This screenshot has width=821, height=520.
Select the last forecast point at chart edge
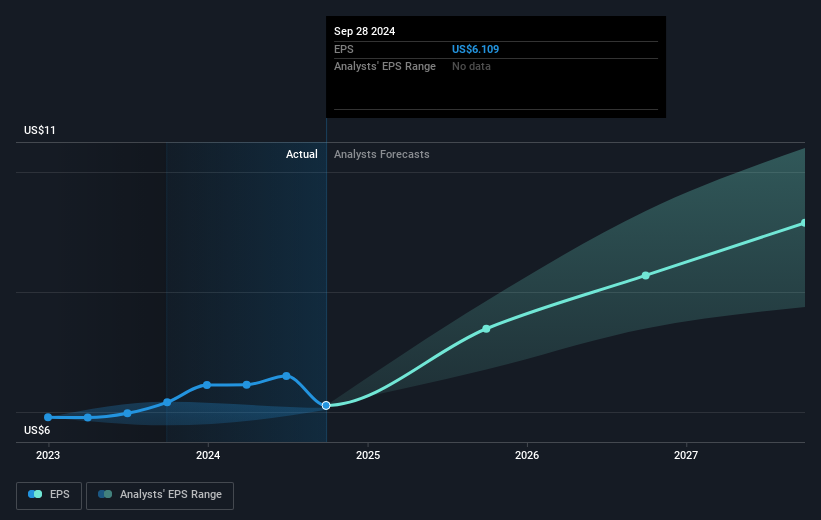tap(804, 223)
